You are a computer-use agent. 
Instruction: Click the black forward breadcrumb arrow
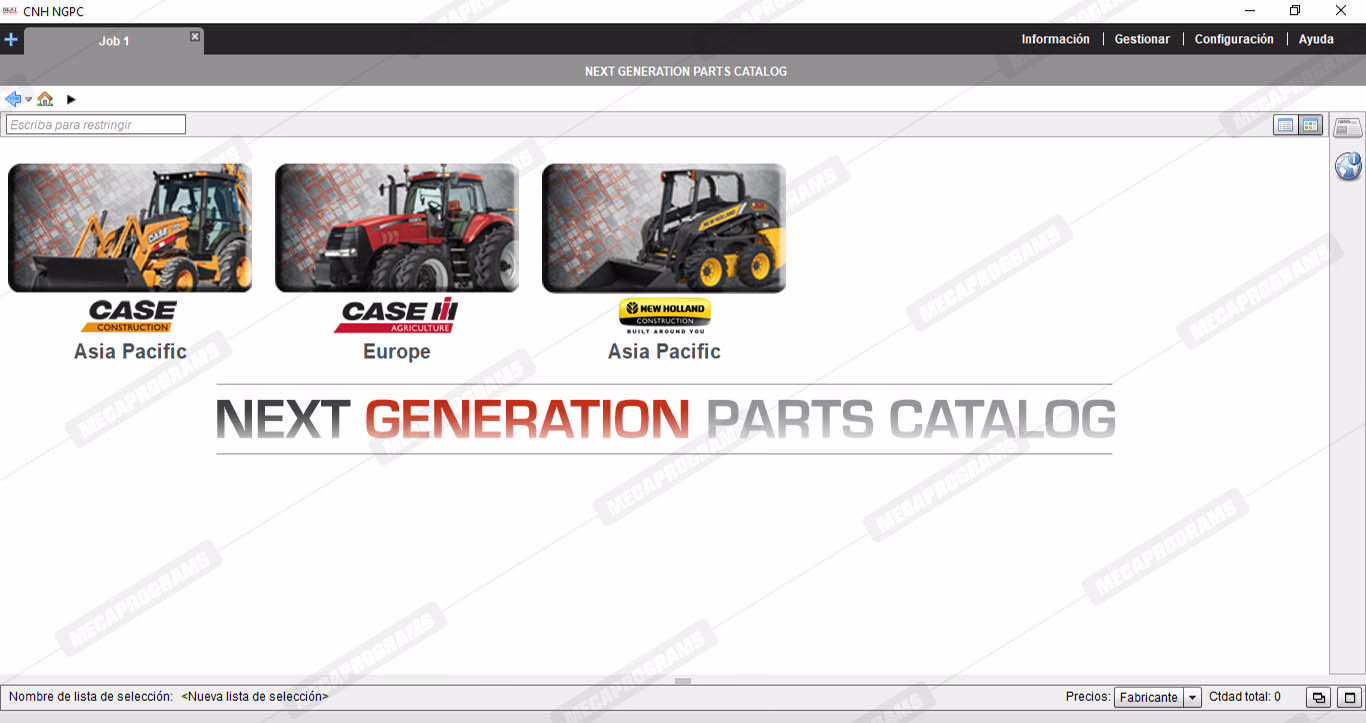point(71,99)
